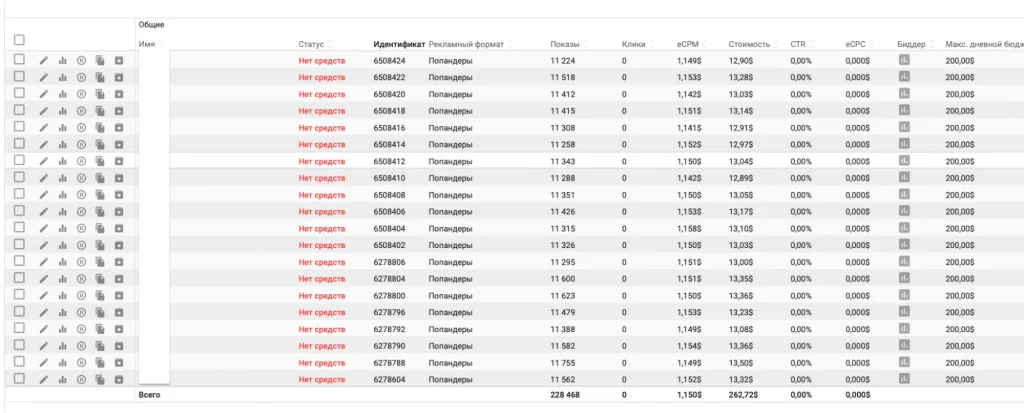Duplicate campaign 6508406
This screenshot has width=1024, height=413.
point(100,212)
